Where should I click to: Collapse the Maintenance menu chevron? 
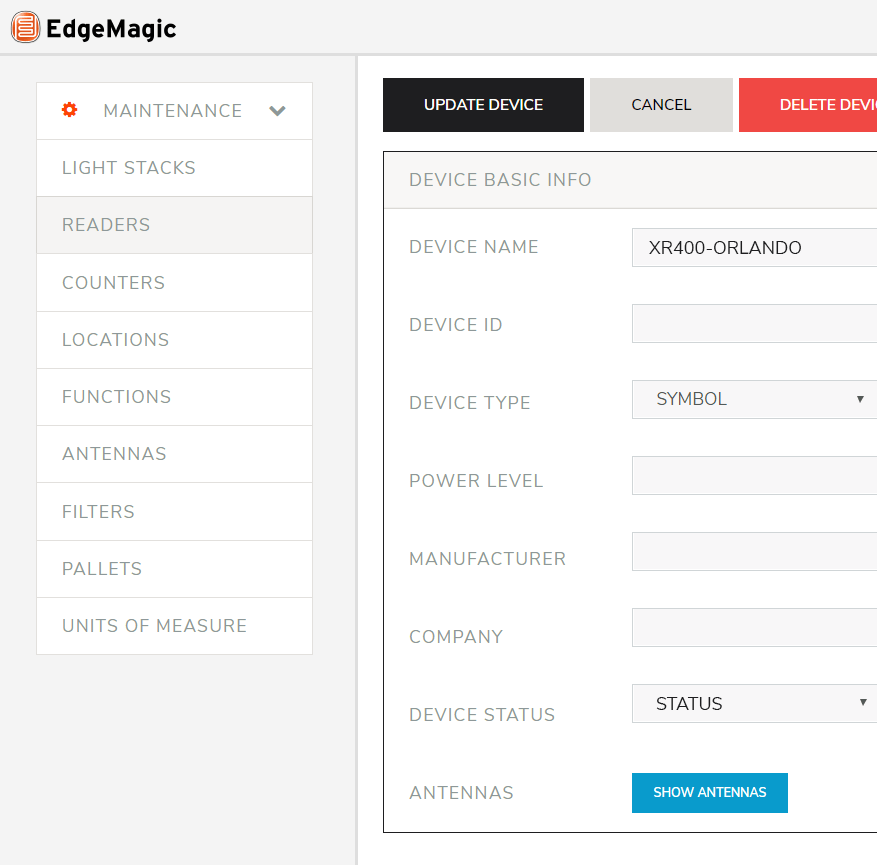[x=277, y=111]
